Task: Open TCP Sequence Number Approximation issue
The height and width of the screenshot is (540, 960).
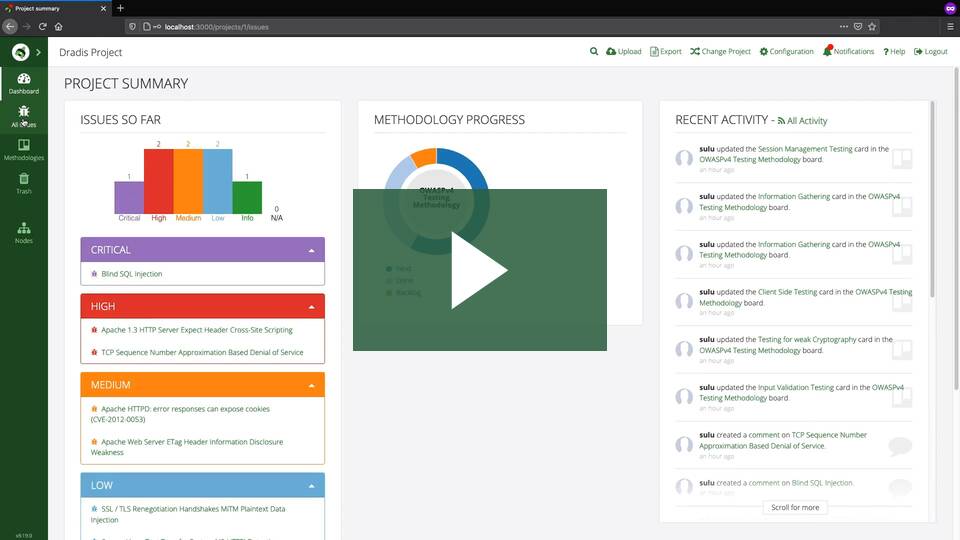Action: 201,352
